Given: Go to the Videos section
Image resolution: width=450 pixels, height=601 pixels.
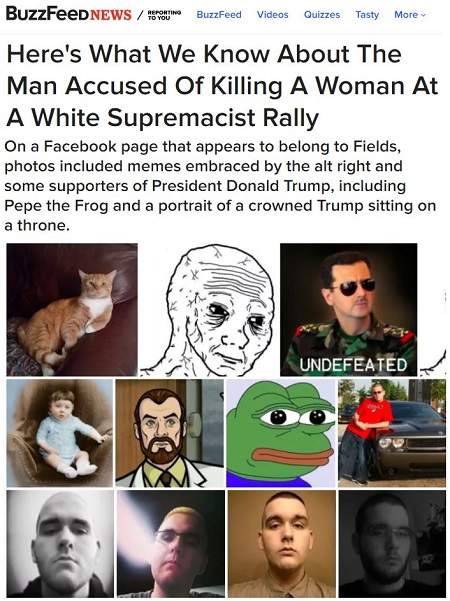Looking at the screenshot, I should coord(273,15).
